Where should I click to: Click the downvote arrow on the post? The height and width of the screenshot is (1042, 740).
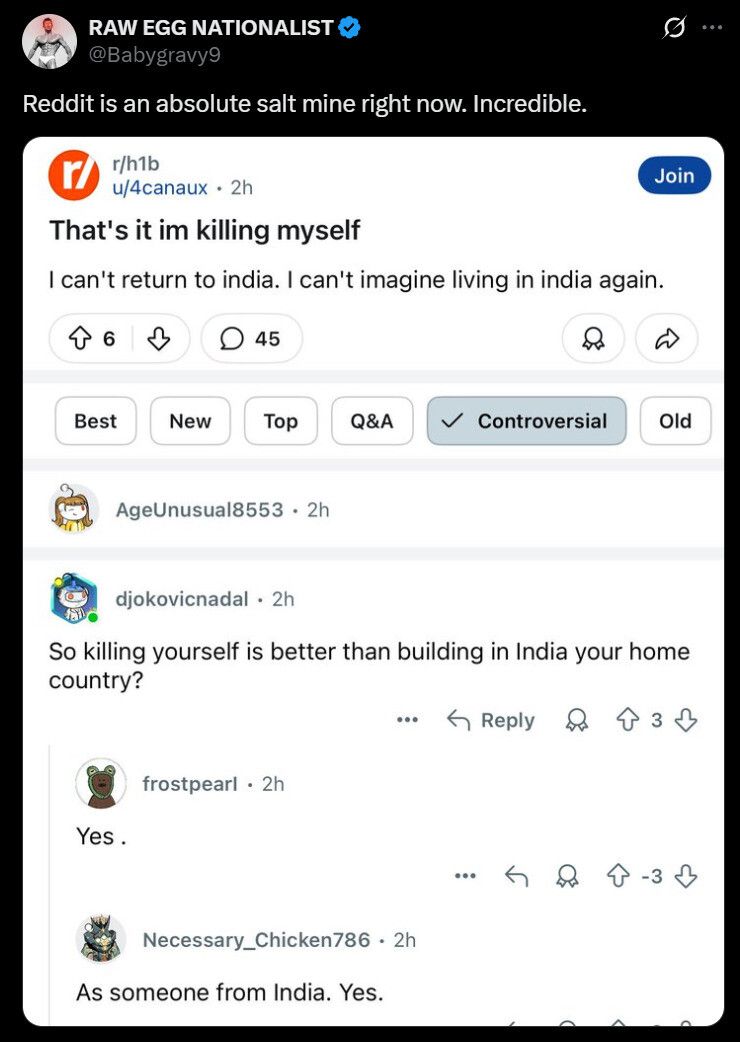(160, 338)
